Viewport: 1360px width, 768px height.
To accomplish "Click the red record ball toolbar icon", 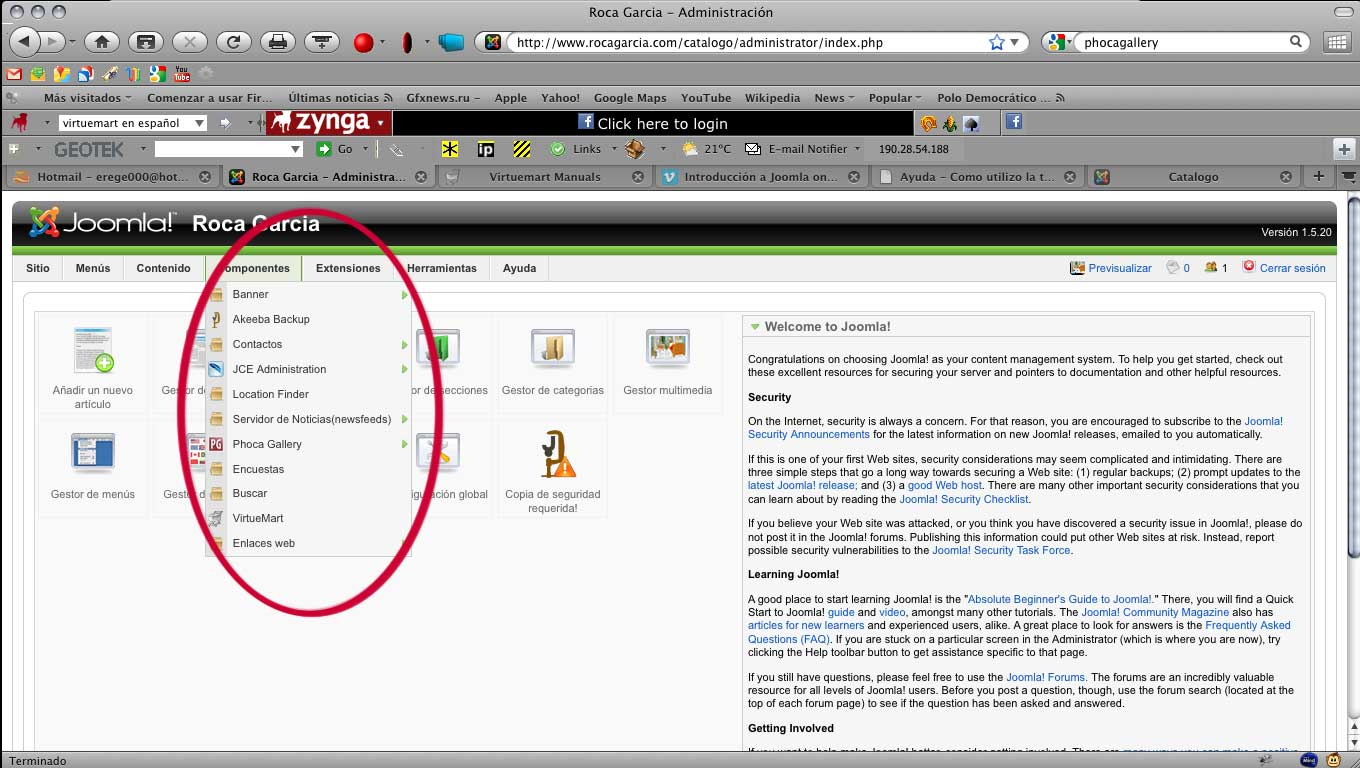I will pos(363,42).
